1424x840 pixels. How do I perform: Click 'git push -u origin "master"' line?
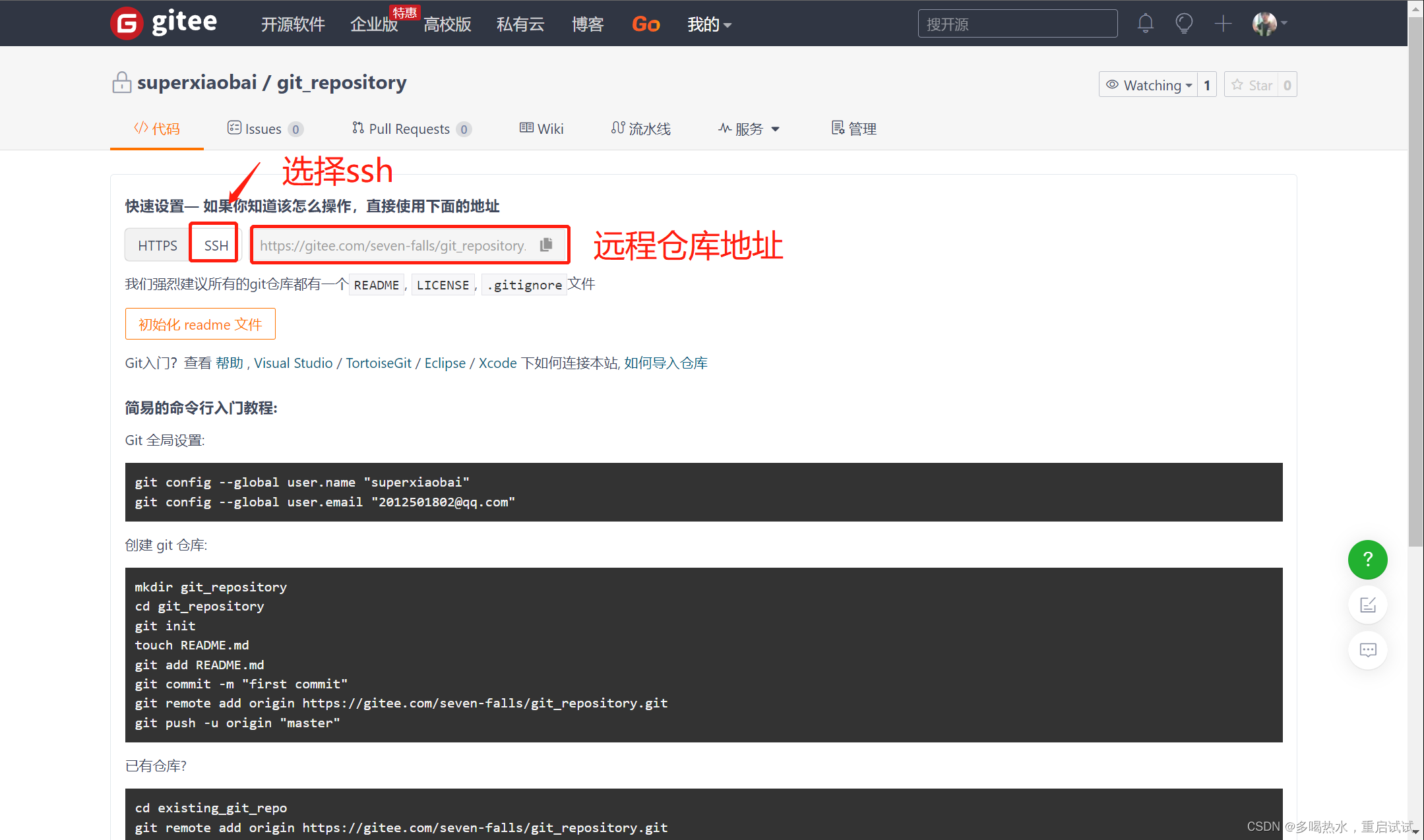coord(237,723)
